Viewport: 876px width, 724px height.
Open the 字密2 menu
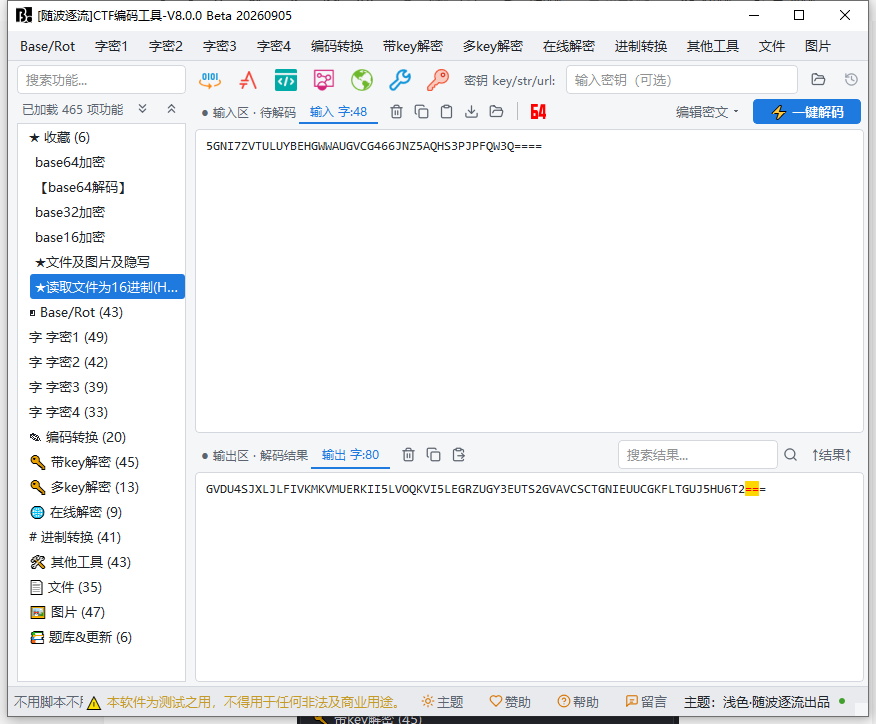click(x=165, y=46)
